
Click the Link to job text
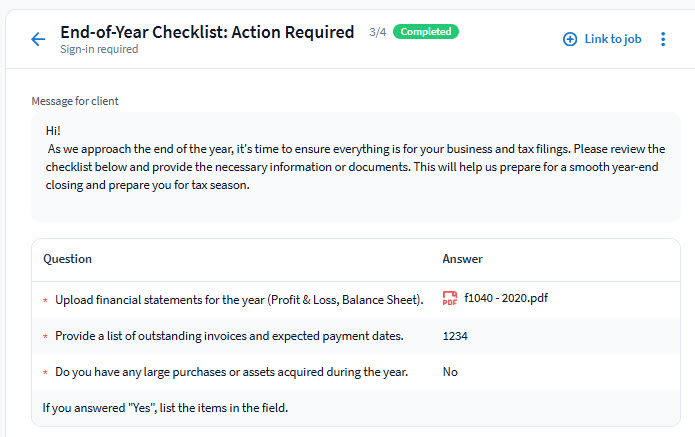coord(612,39)
